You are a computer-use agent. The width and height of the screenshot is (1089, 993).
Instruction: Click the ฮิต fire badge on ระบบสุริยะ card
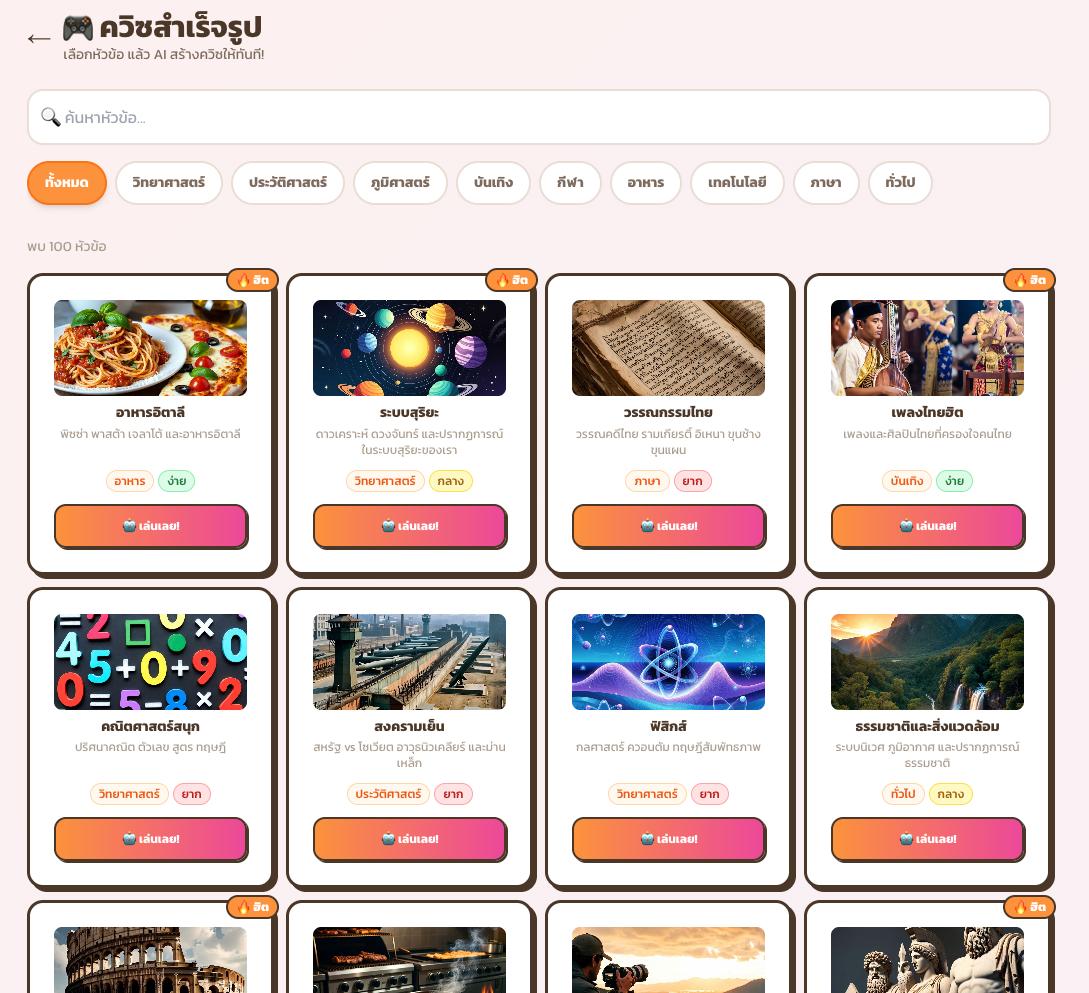click(512, 280)
